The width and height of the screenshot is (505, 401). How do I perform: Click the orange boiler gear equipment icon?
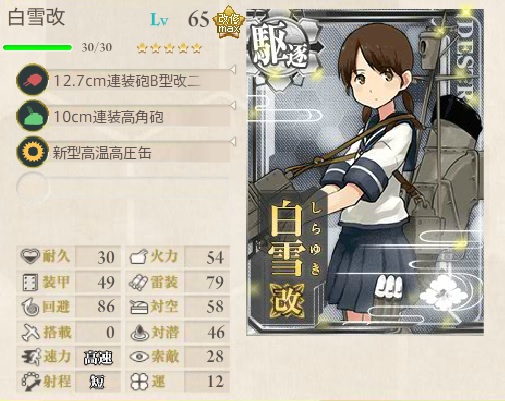click(x=33, y=152)
